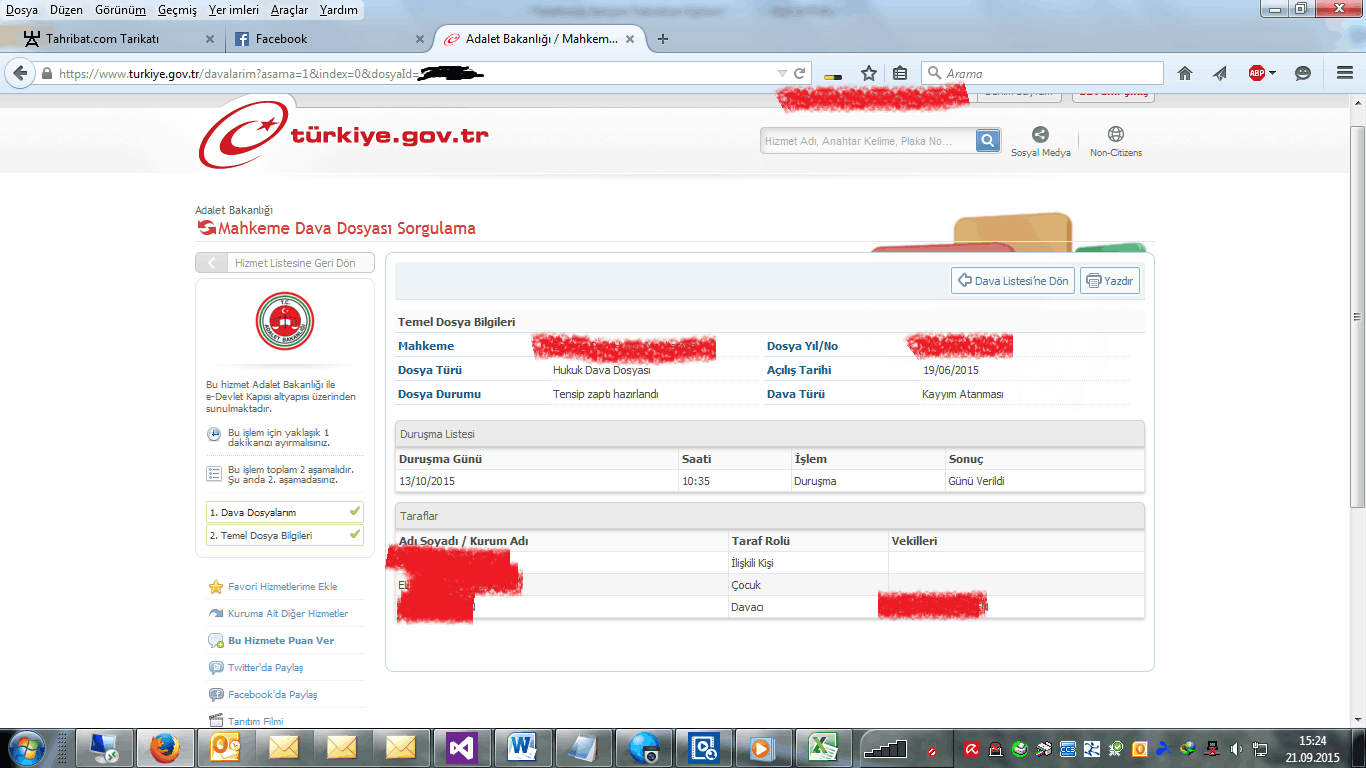Open a new tab with plus button

663,39
